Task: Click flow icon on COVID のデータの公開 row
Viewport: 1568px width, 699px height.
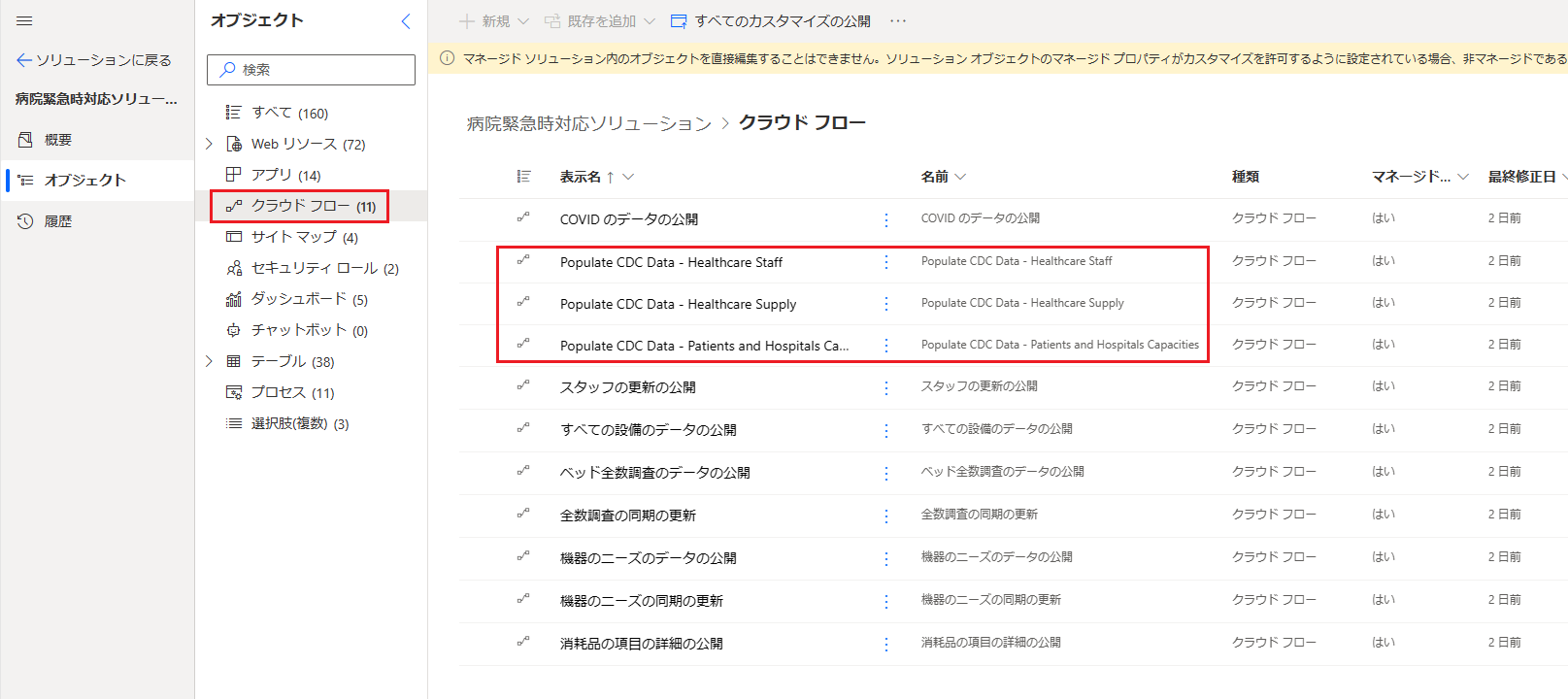Action: [523, 217]
